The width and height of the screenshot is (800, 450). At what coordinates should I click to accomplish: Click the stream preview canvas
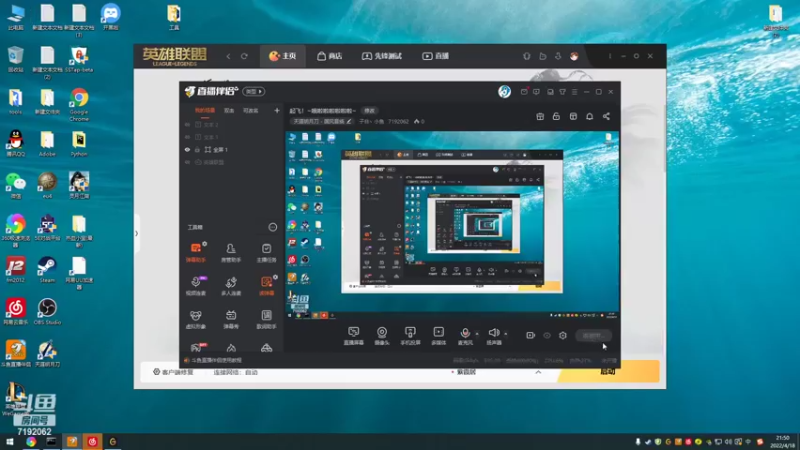452,226
